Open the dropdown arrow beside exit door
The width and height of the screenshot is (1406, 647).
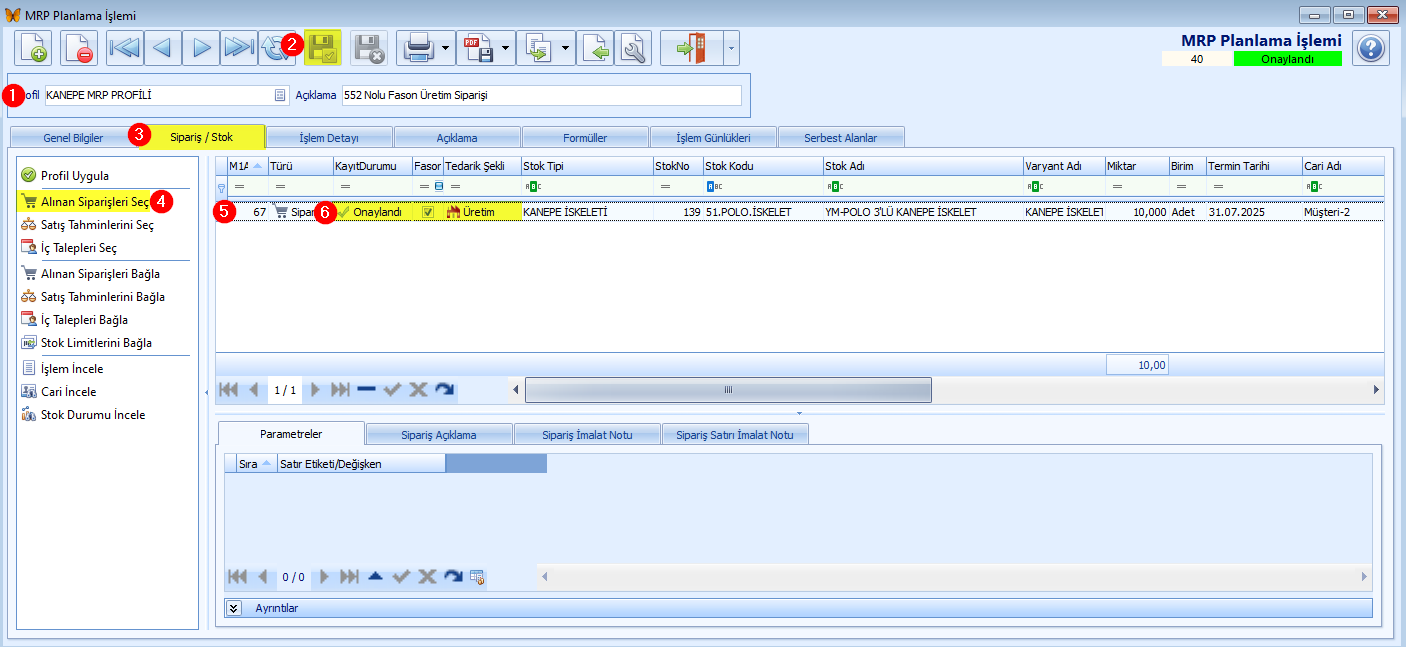(731, 48)
